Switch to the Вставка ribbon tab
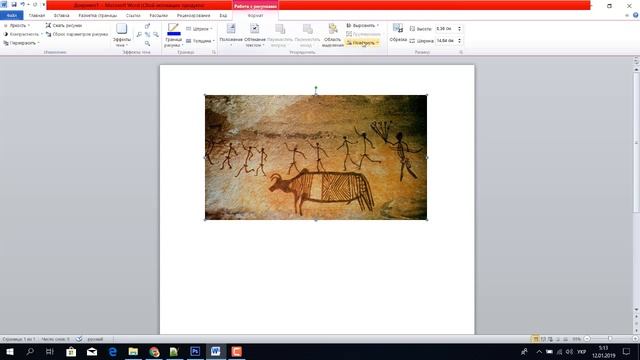 62,16
